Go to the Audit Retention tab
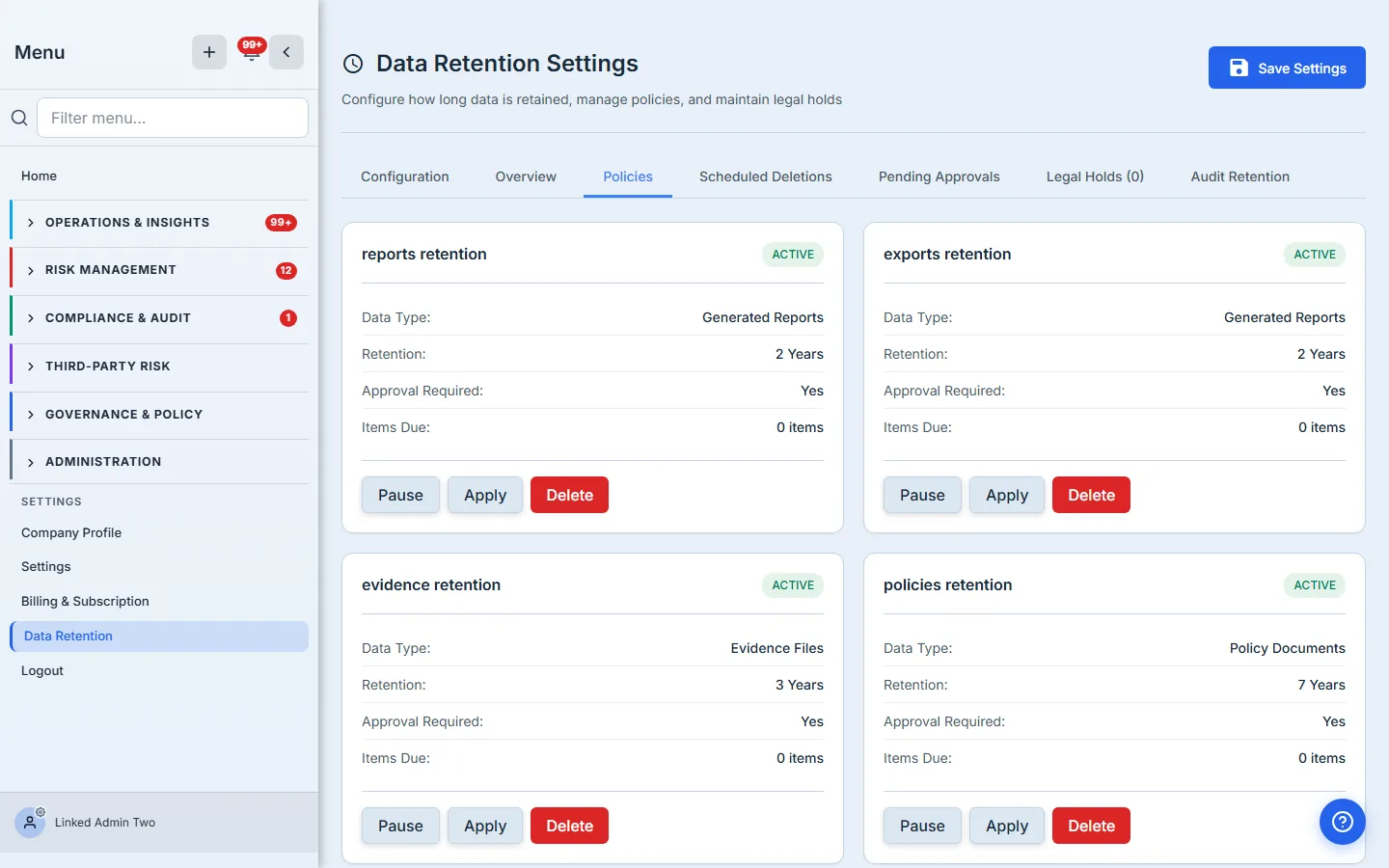The width and height of the screenshot is (1389, 868). (1239, 176)
